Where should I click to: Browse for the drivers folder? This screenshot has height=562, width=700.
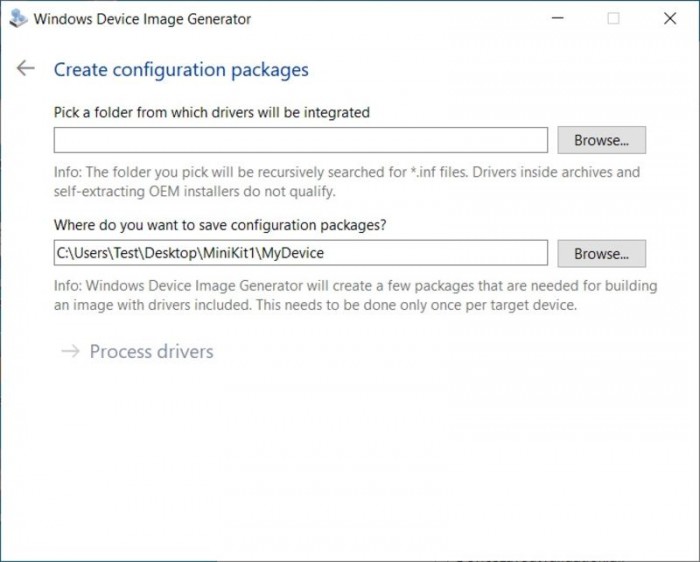click(x=601, y=140)
